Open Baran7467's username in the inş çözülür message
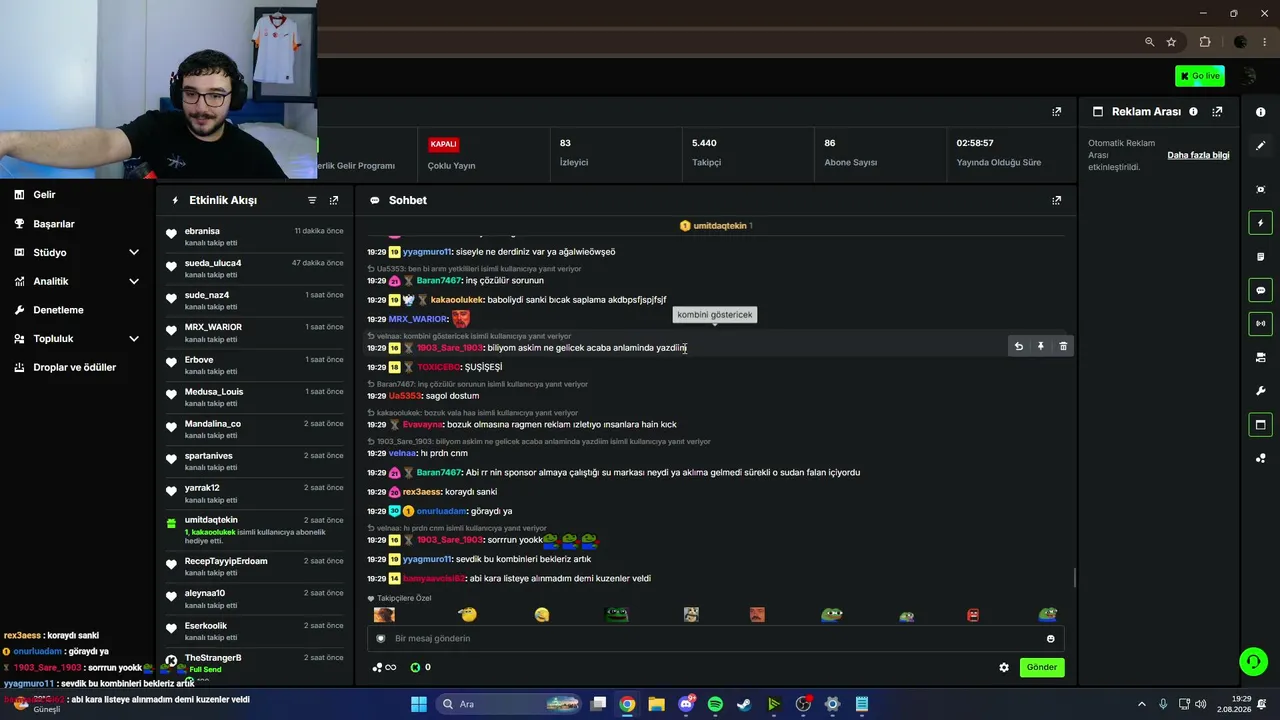This screenshot has height=720, width=1280. 439,281
